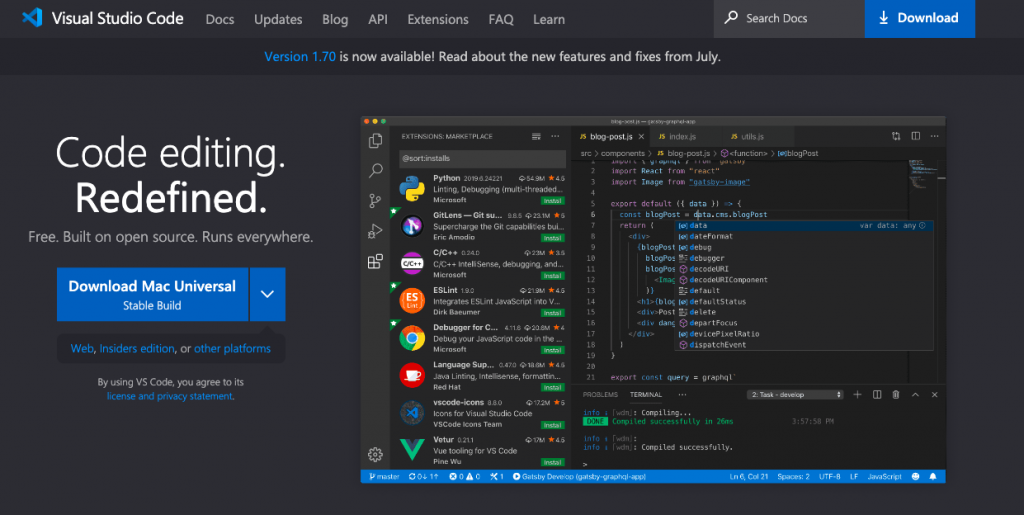
Task: Click the Language Support Java cup icon
Action: [x=412, y=375]
